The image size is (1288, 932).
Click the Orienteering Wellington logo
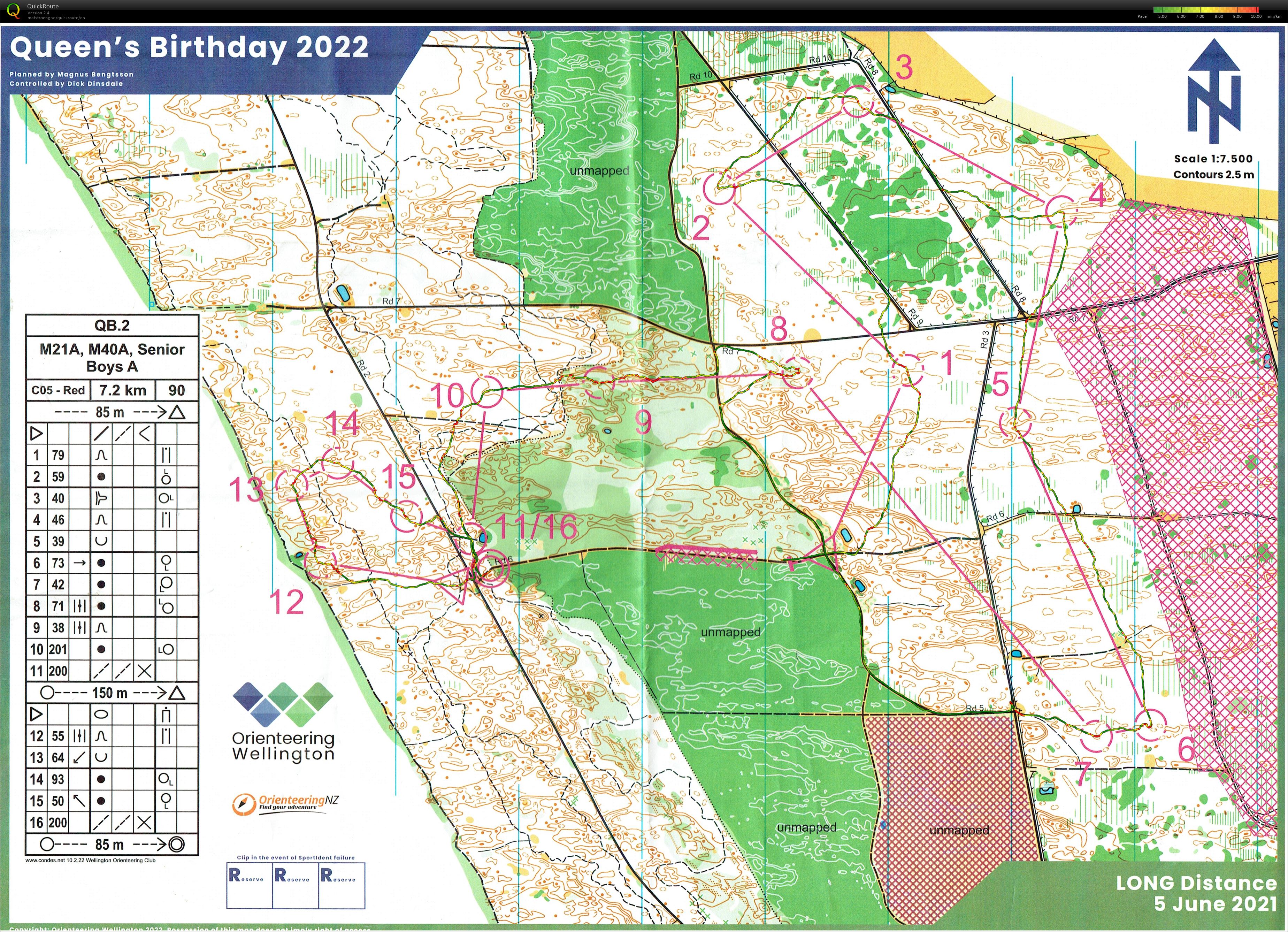coord(283,723)
